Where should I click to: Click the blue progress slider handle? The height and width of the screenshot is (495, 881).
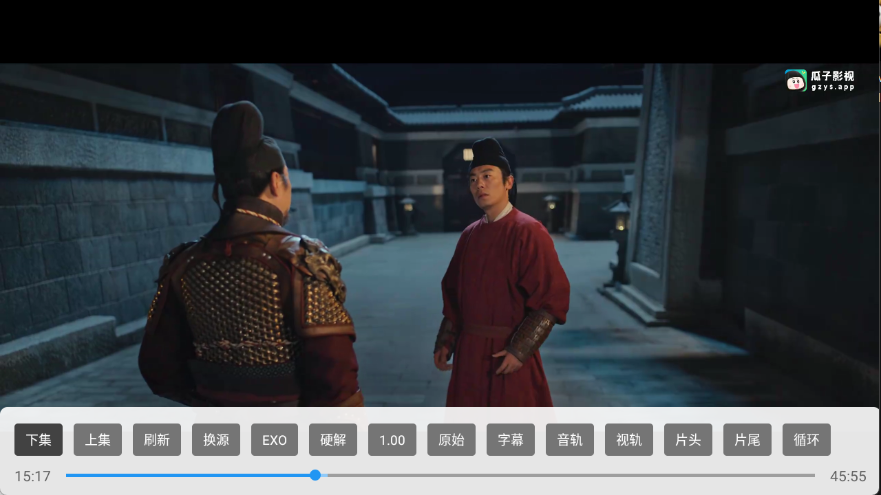[315, 475]
